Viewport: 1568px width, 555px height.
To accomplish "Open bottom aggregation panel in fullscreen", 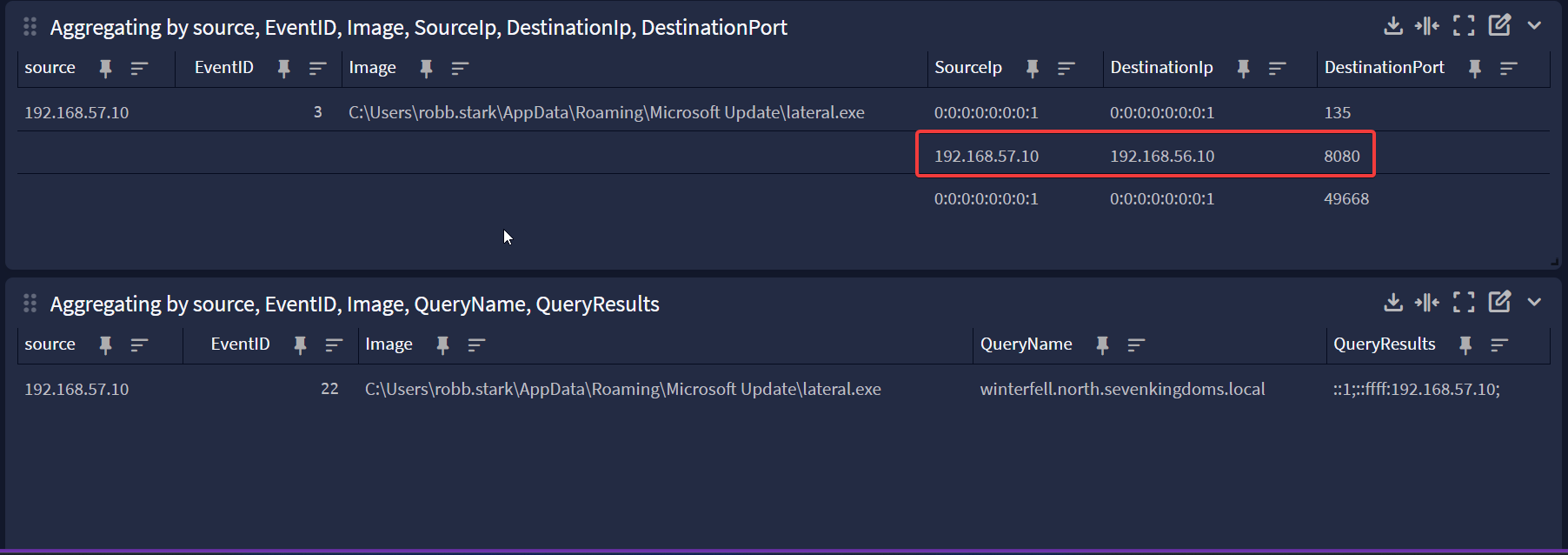I will point(1464,303).
